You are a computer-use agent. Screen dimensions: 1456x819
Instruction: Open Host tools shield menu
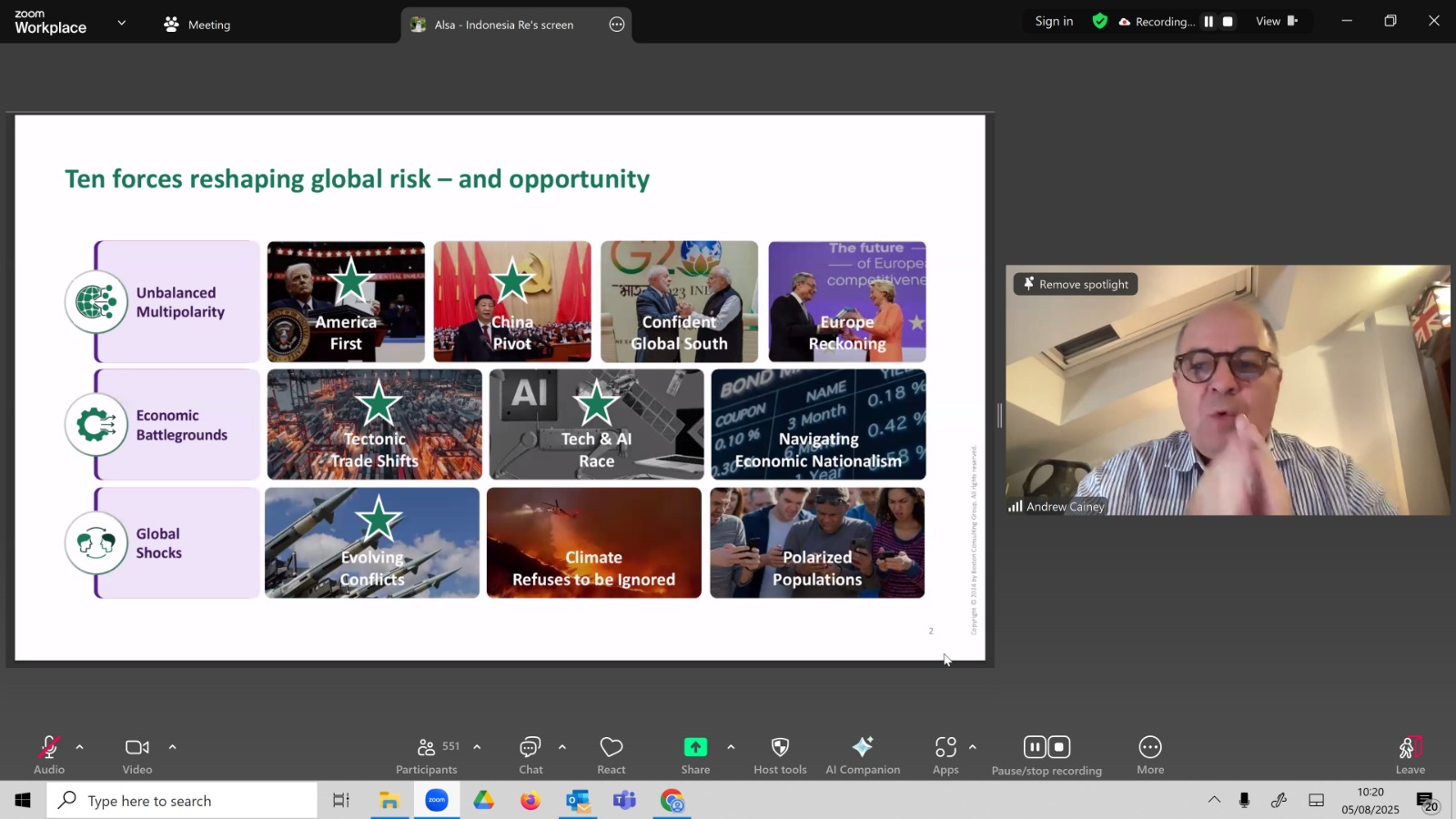[x=780, y=755]
